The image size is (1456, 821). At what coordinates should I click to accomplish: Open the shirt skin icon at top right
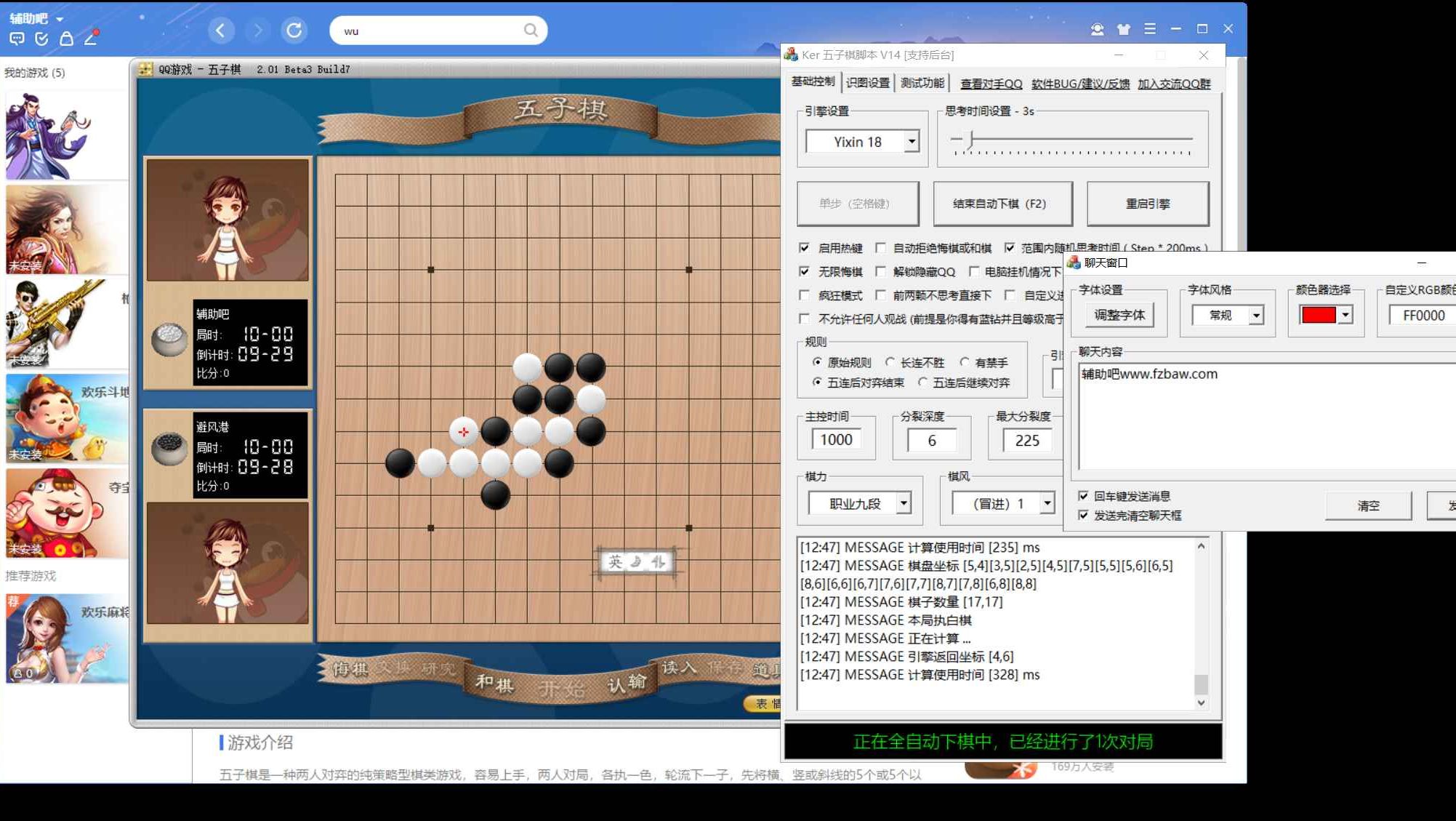pyautogui.click(x=1124, y=29)
